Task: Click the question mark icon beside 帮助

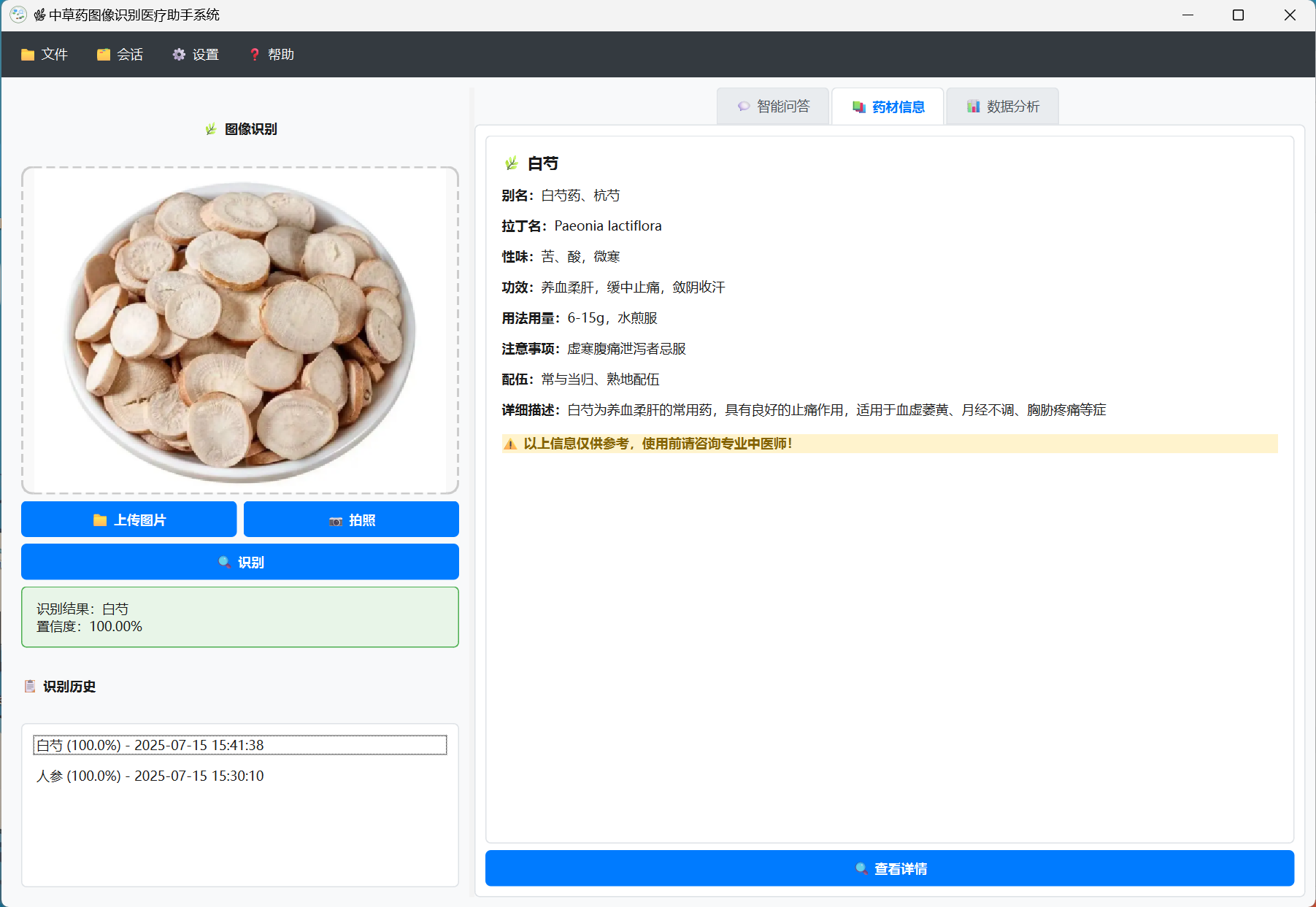Action: (255, 55)
